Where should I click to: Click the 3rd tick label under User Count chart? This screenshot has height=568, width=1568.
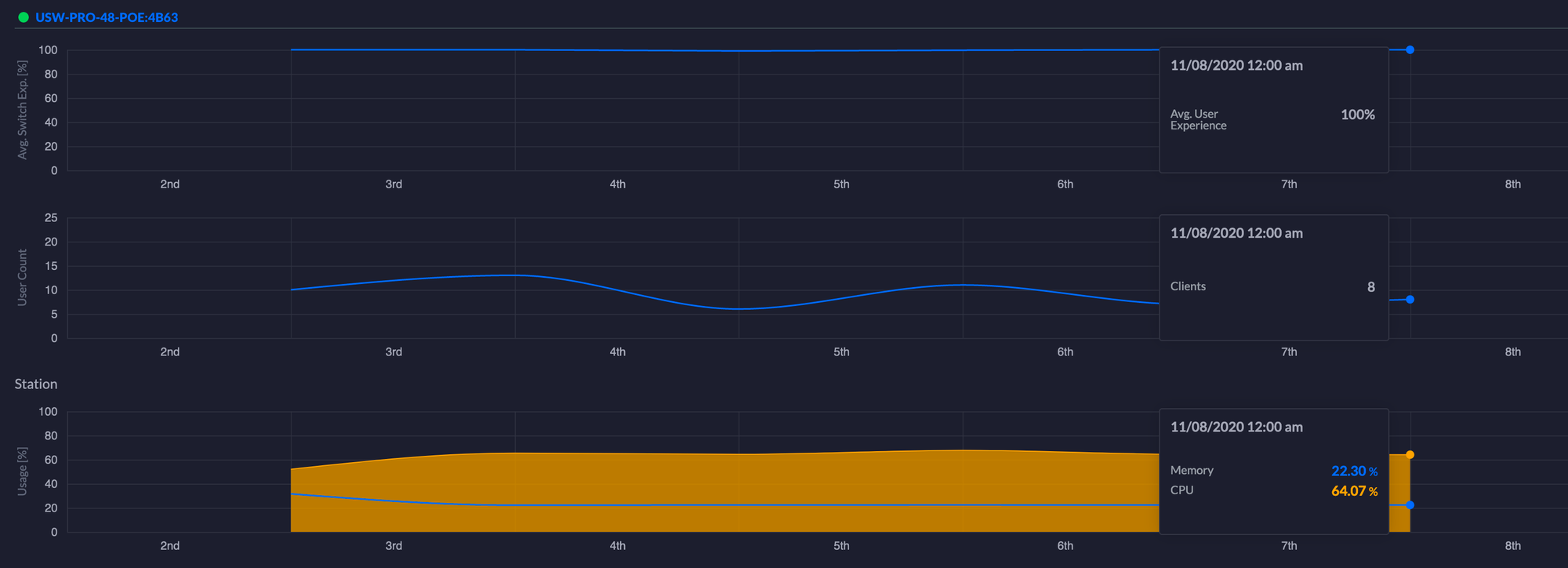pos(394,352)
